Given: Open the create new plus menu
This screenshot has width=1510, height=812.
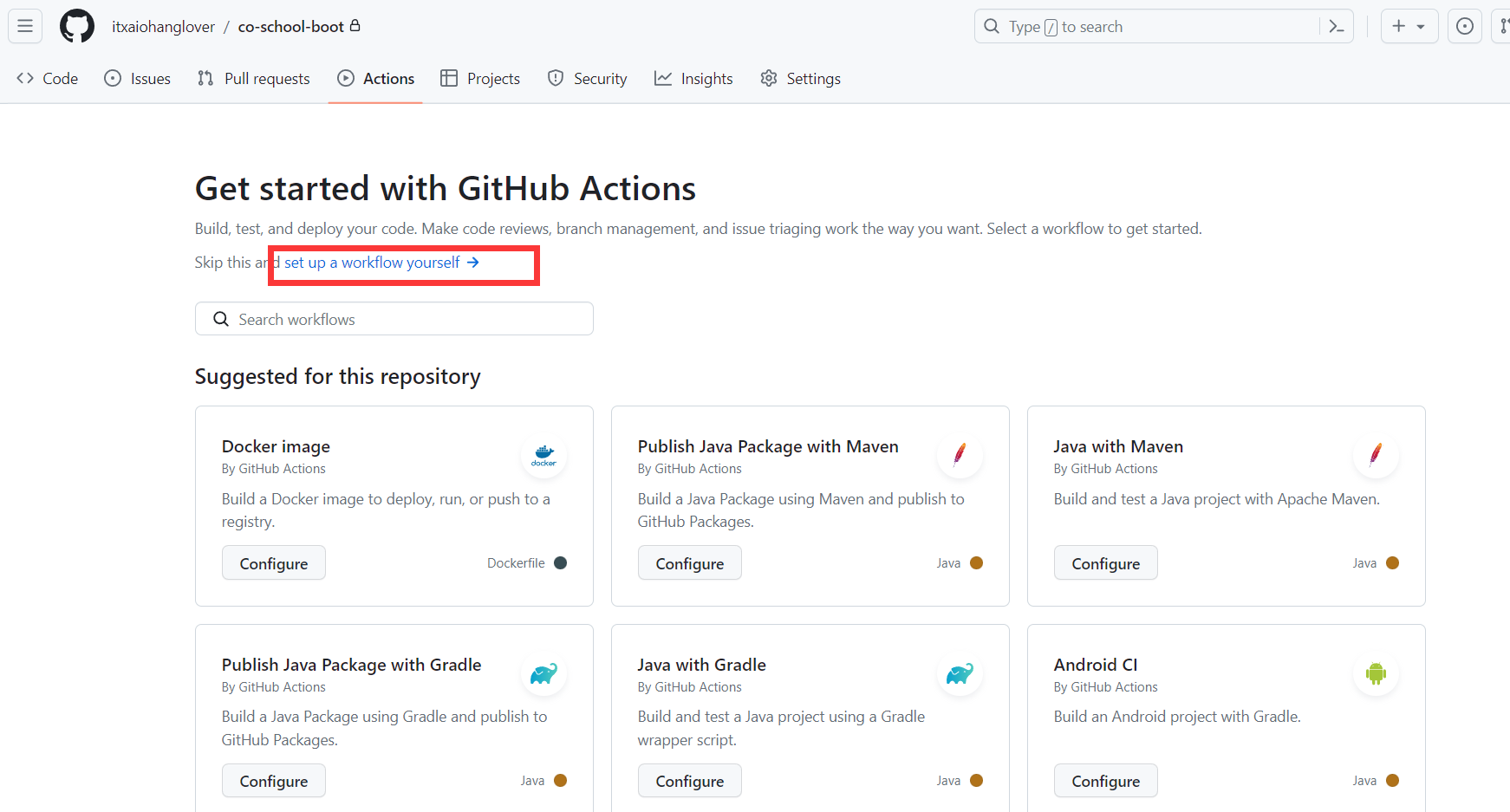Looking at the screenshot, I should [1409, 26].
